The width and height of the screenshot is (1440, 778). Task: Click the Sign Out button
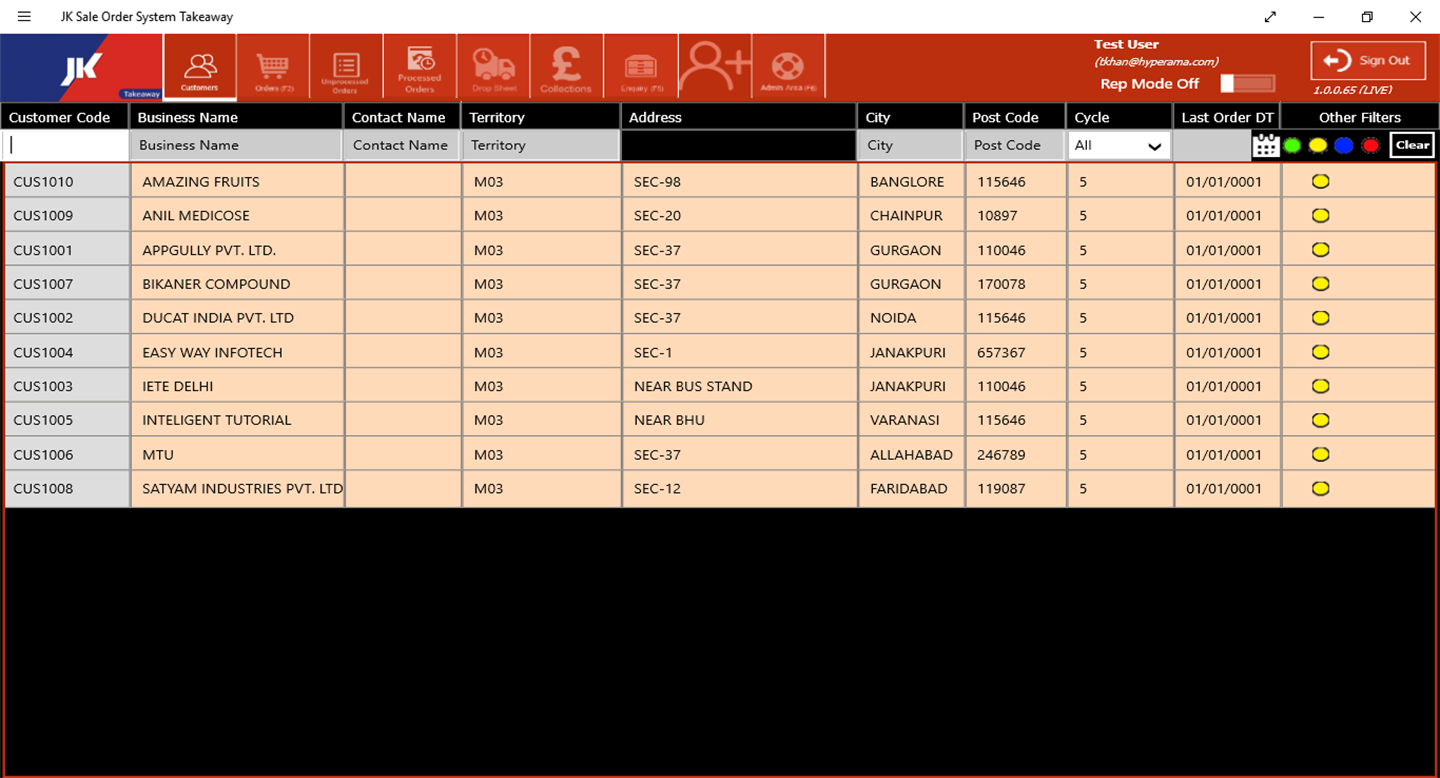tap(1368, 61)
